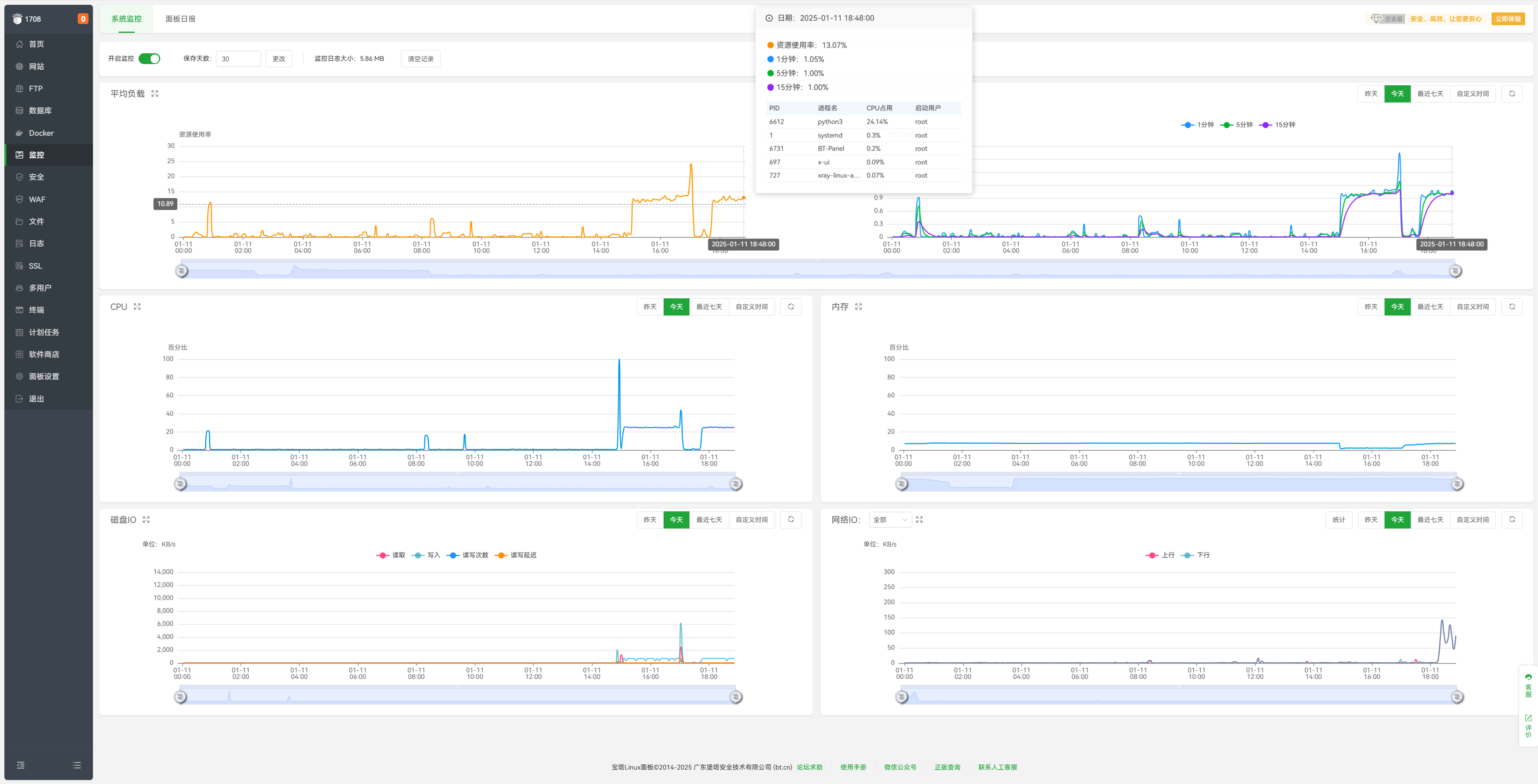Open the 网站 website sidebar item

tap(48, 66)
